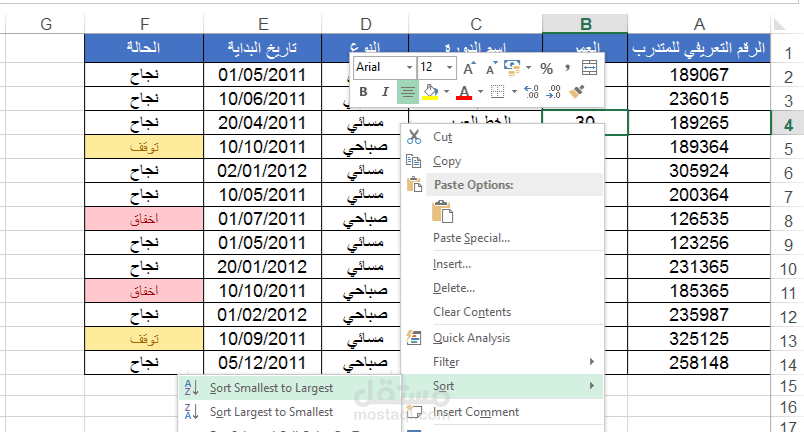Screen dimensions: 804x432
Task: Open accounting format dropdown arrow
Action: pos(528,67)
